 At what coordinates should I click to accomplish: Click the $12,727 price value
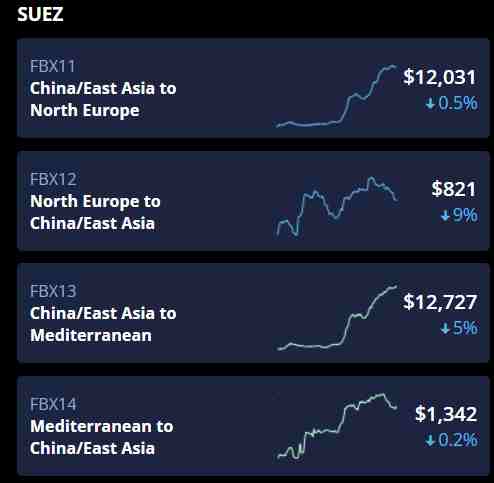pyautogui.click(x=440, y=302)
